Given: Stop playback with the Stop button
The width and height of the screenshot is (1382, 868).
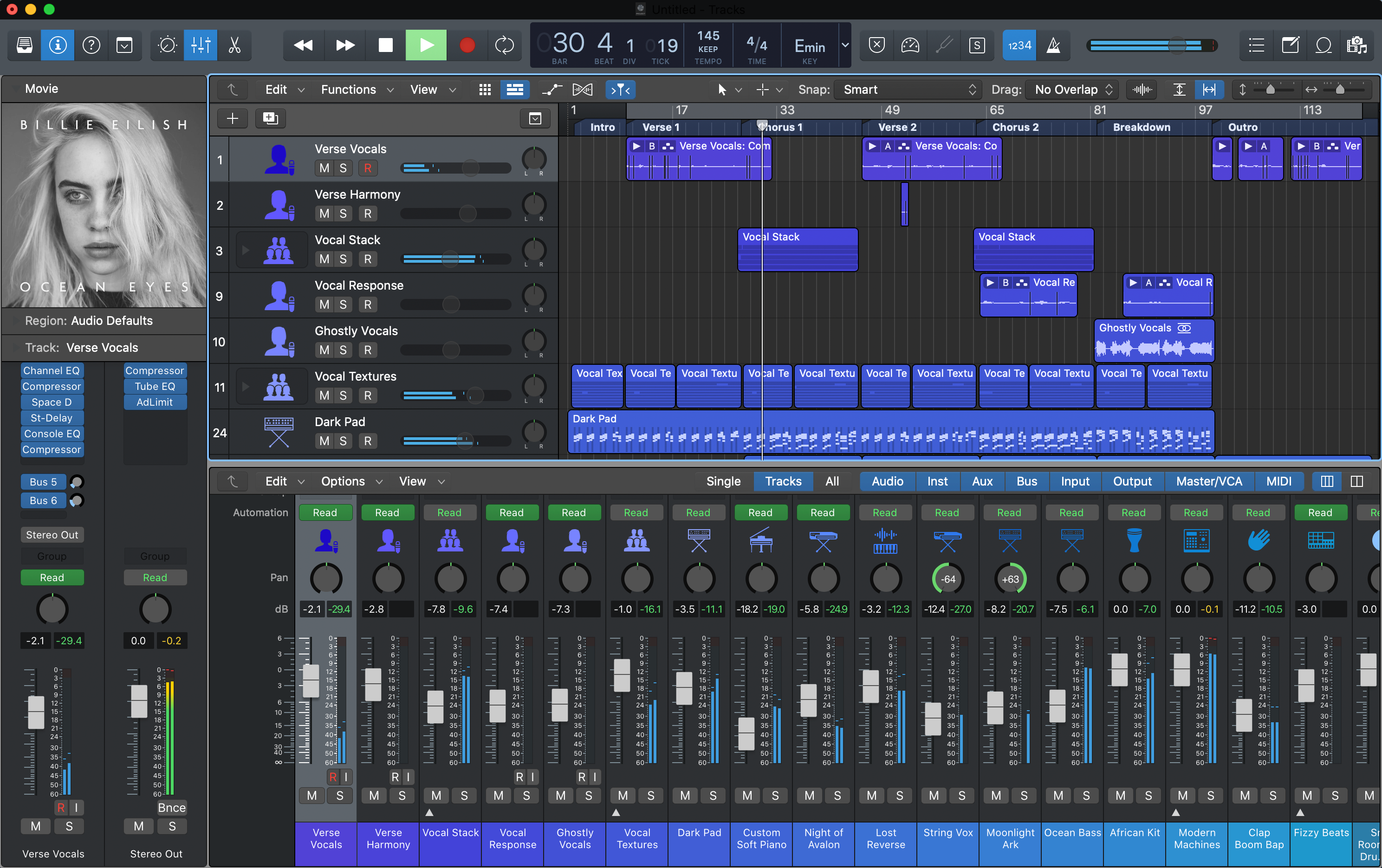Looking at the screenshot, I should [x=386, y=45].
